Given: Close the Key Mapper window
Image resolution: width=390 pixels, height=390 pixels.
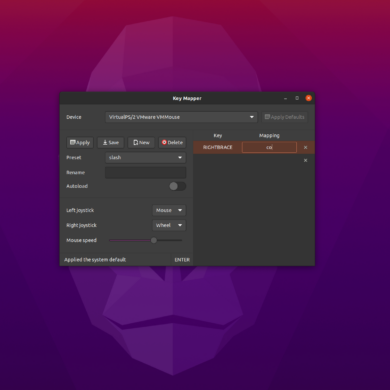Looking at the screenshot, I should 309,98.
